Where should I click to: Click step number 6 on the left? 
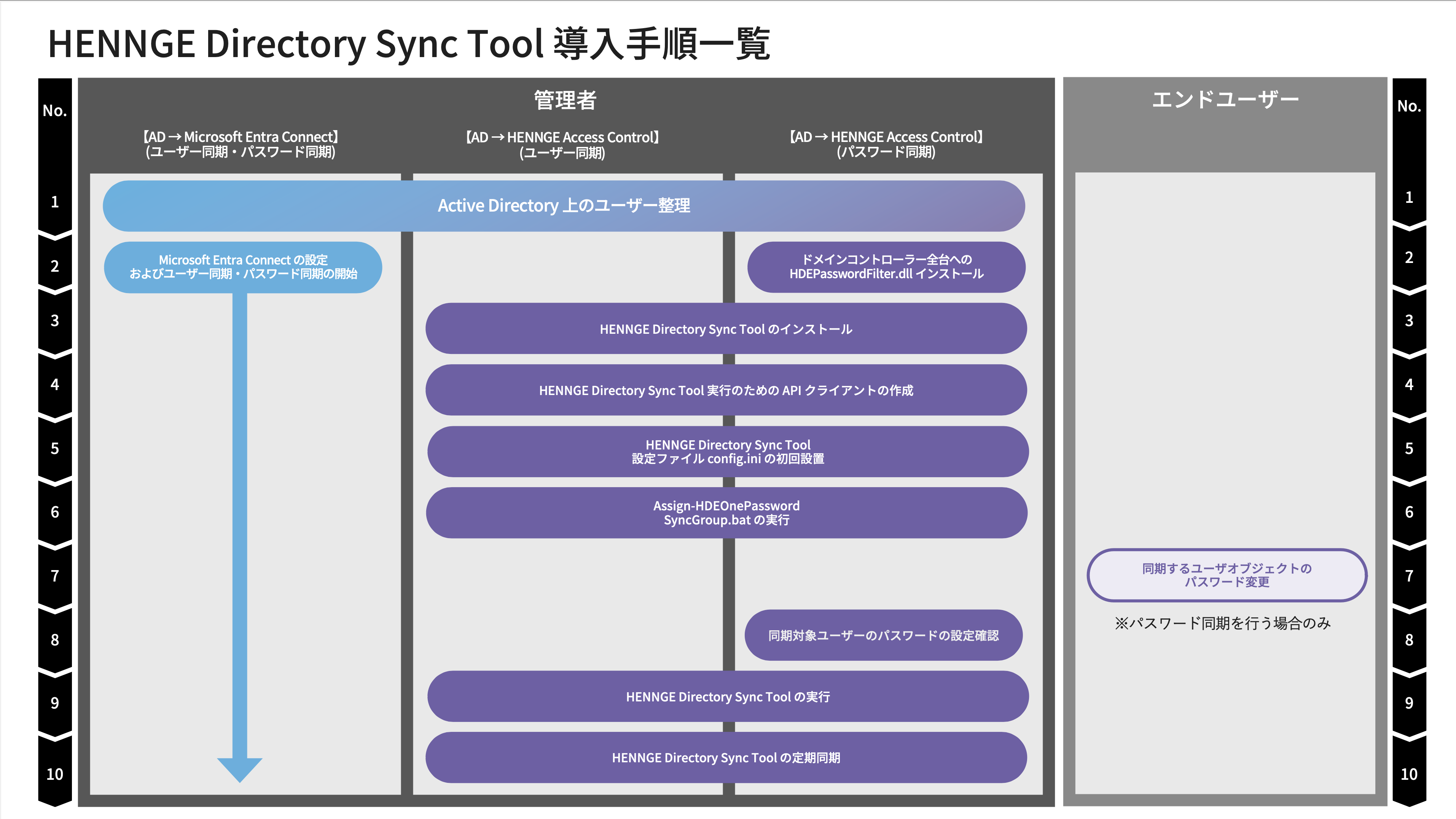pyautogui.click(x=55, y=512)
